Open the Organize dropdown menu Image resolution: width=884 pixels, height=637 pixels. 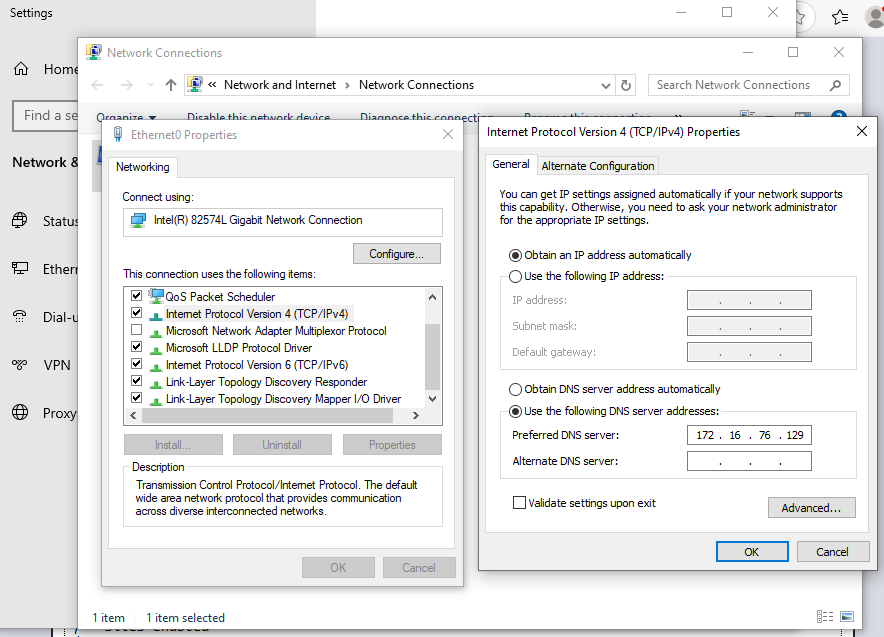(126, 117)
